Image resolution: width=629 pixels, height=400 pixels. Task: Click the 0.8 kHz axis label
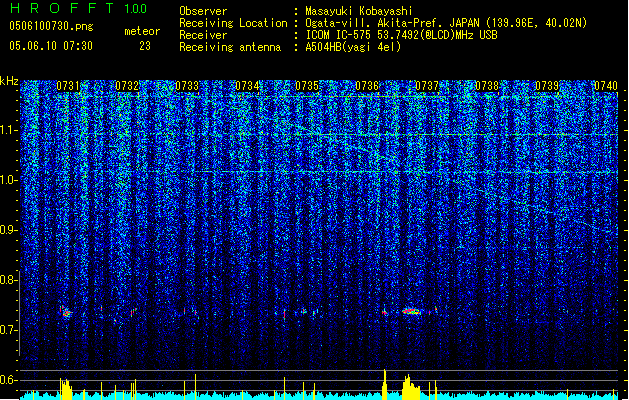(7, 280)
